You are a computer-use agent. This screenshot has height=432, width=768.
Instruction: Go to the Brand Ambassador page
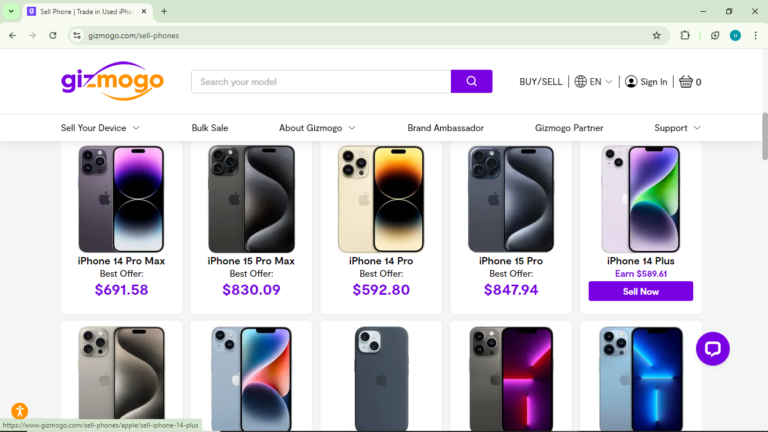445,128
